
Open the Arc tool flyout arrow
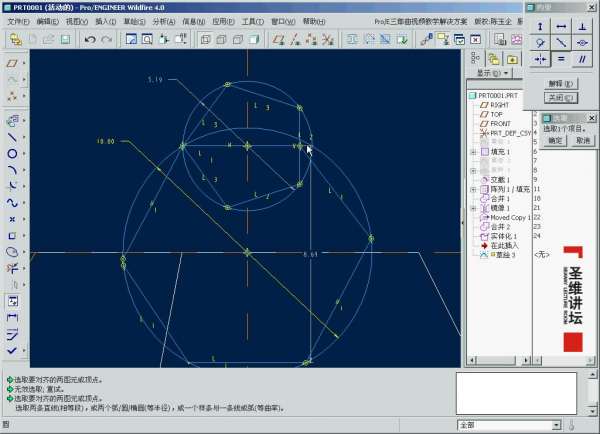[24, 170]
